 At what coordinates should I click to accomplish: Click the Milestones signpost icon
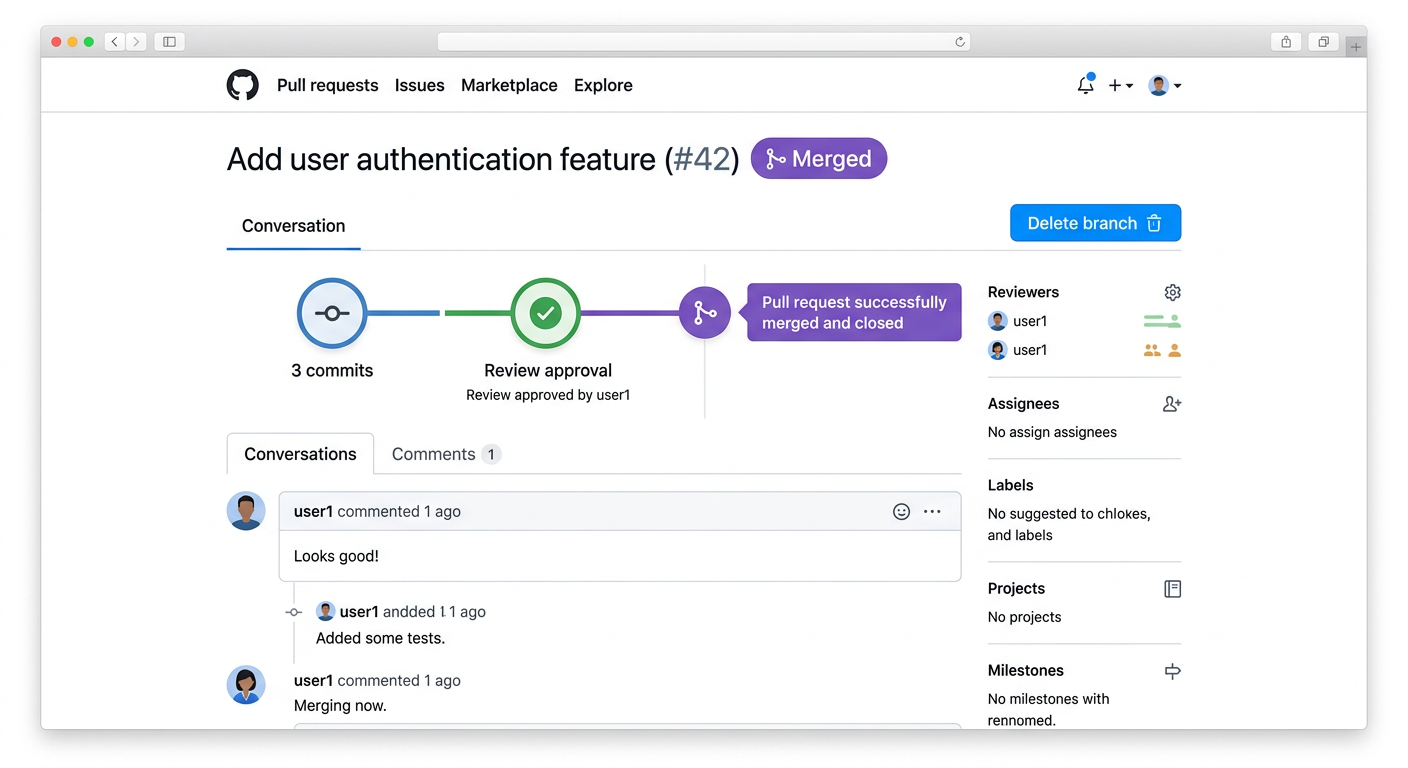[1172, 671]
